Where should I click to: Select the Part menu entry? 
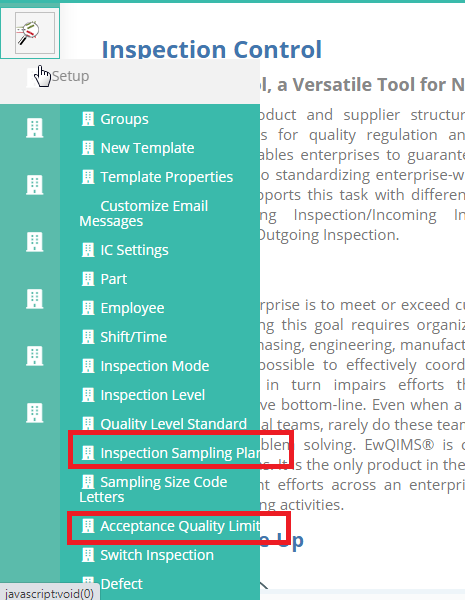114,279
